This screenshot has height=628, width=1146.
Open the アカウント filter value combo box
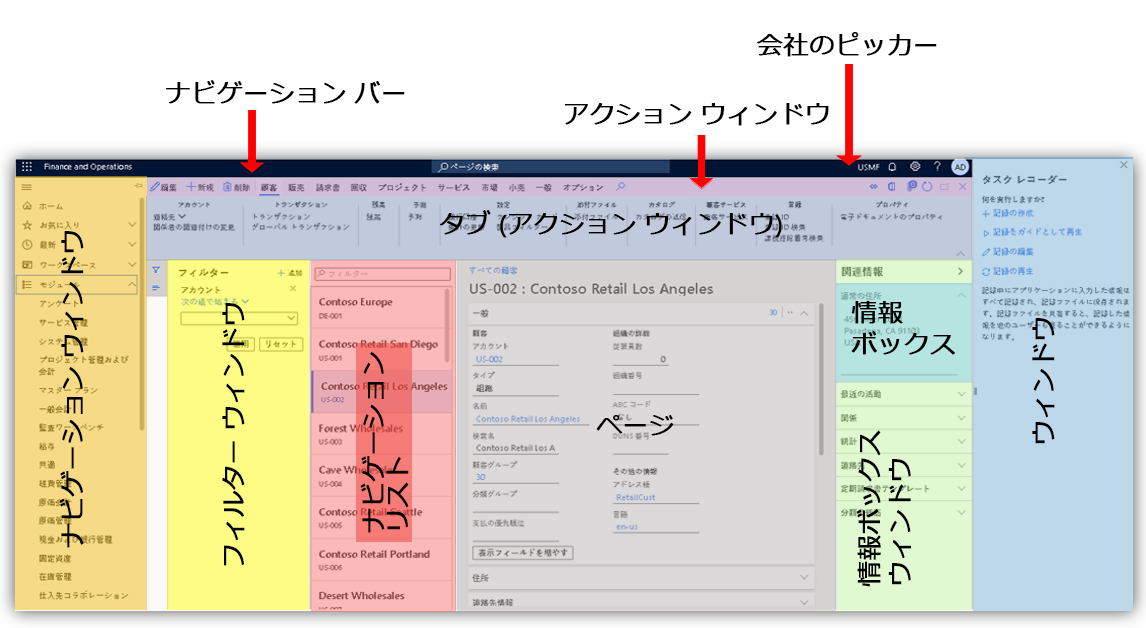(x=239, y=318)
